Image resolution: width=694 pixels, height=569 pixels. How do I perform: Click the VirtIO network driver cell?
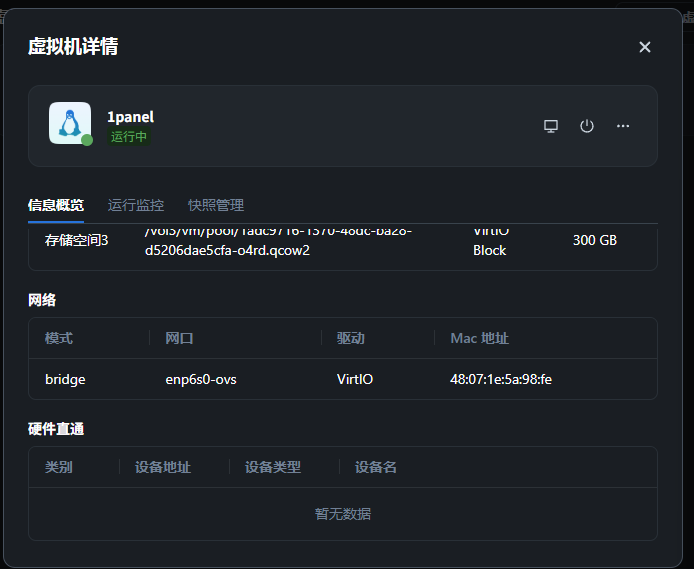355,379
